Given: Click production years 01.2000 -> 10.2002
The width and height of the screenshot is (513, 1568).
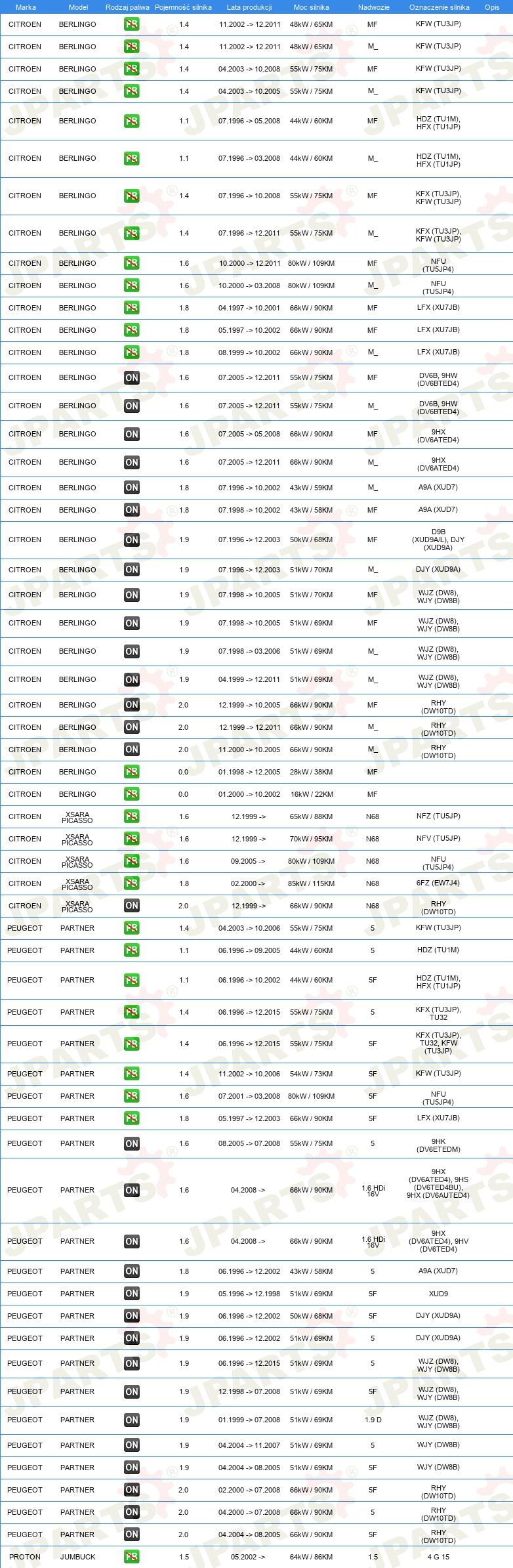Looking at the screenshot, I should 249,794.
